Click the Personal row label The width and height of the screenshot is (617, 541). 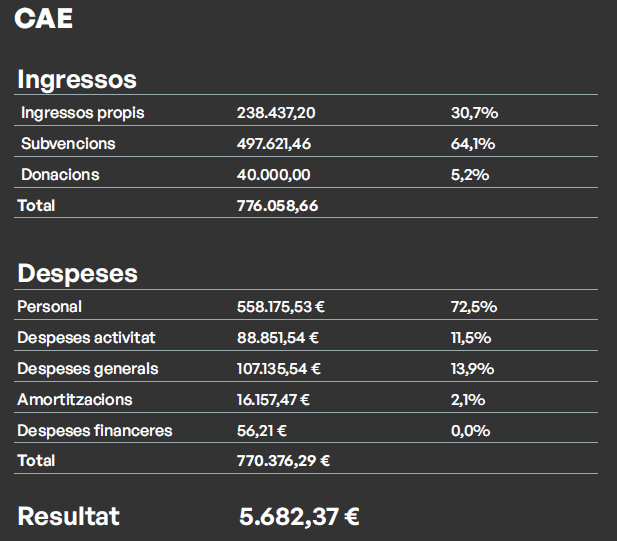point(49,307)
